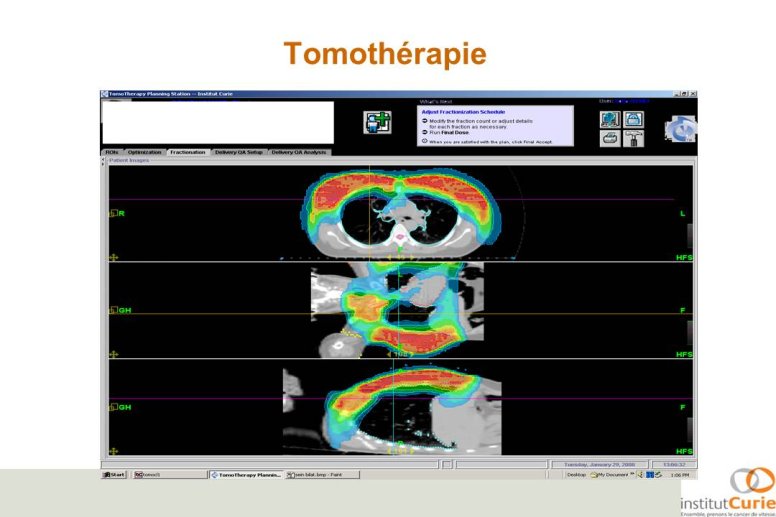Click the coronal view vertical slider
This screenshot has height=517, width=776.
690,333
